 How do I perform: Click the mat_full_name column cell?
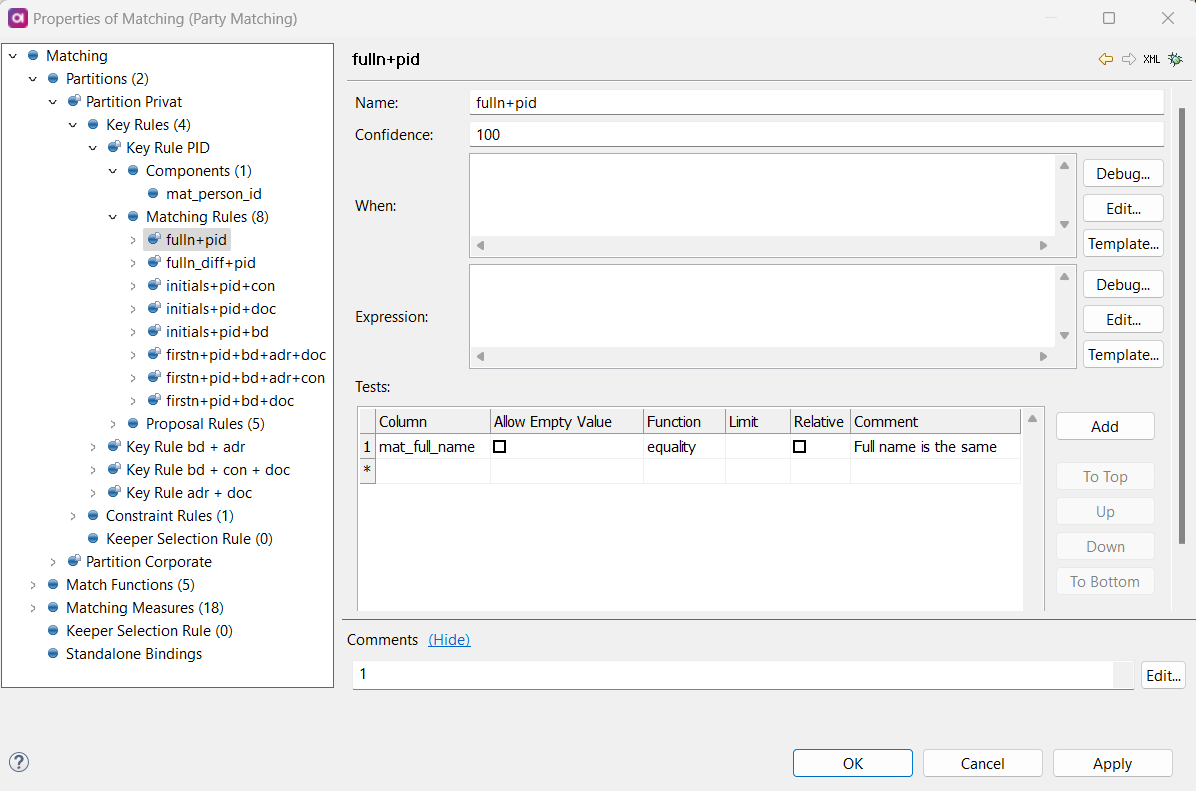pos(433,446)
